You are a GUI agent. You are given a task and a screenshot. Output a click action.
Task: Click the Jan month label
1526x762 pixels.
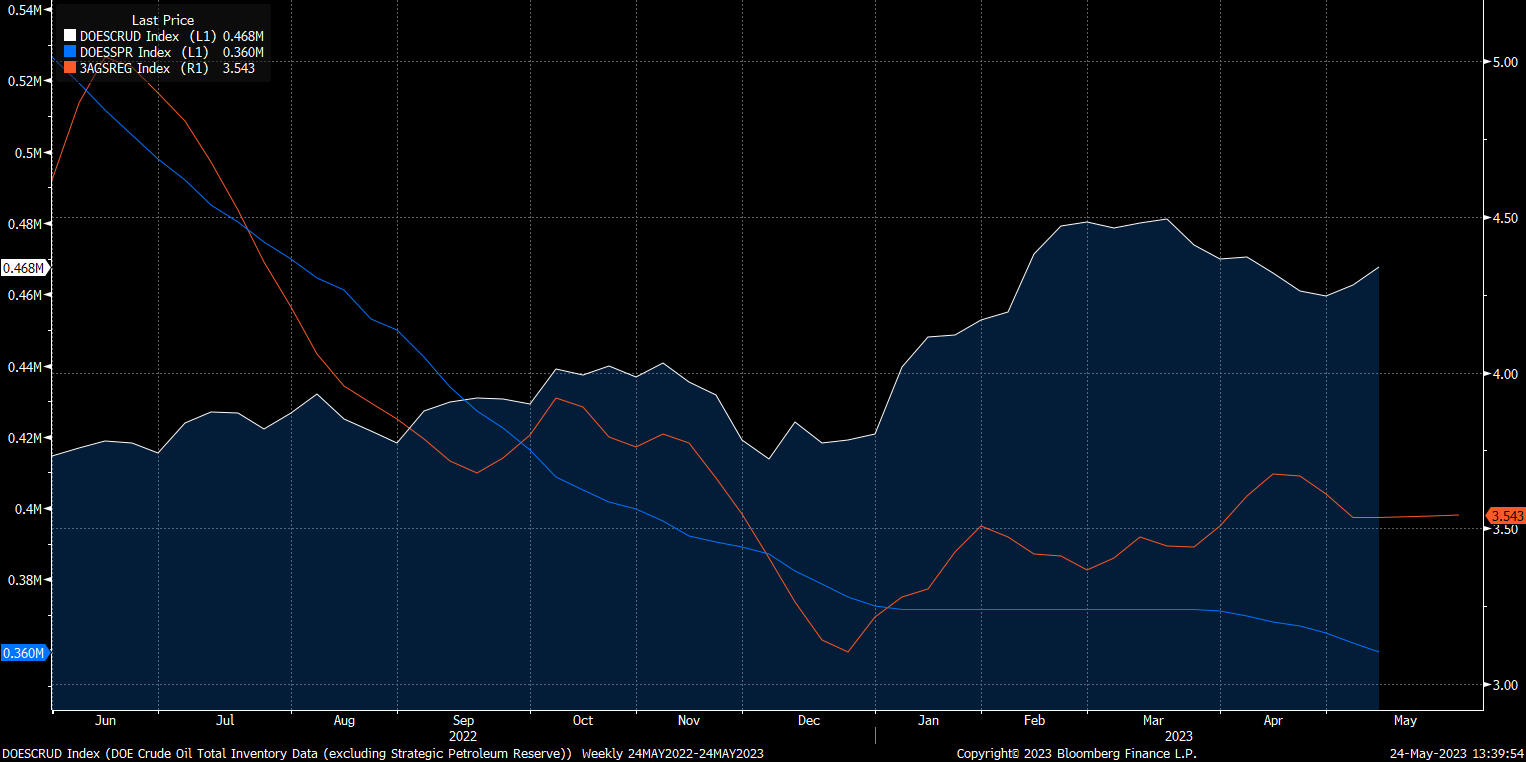[928, 720]
